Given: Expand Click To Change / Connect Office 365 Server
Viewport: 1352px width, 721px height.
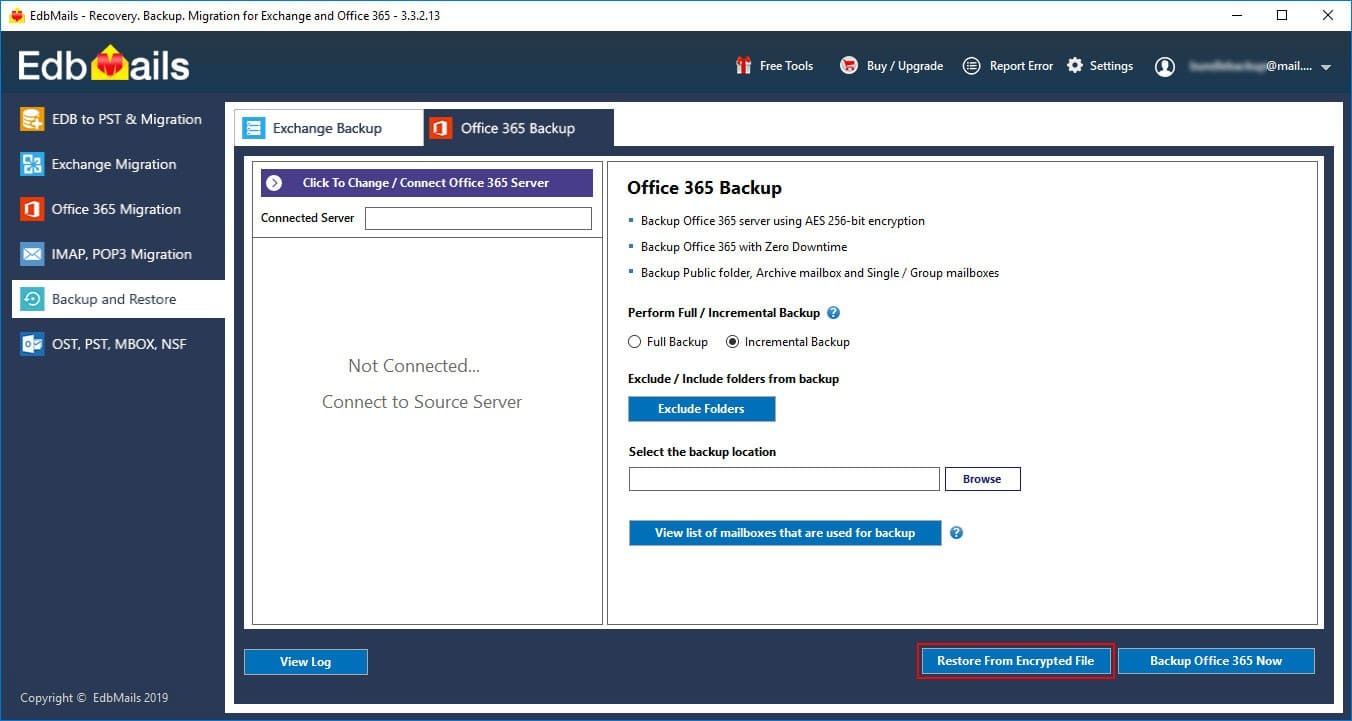Looking at the screenshot, I should [x=427, y=183].
